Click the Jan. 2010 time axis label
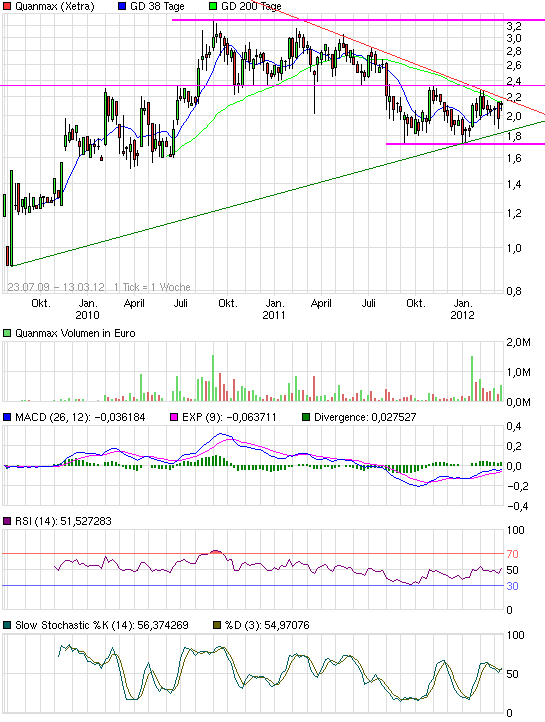 [87, 309]
